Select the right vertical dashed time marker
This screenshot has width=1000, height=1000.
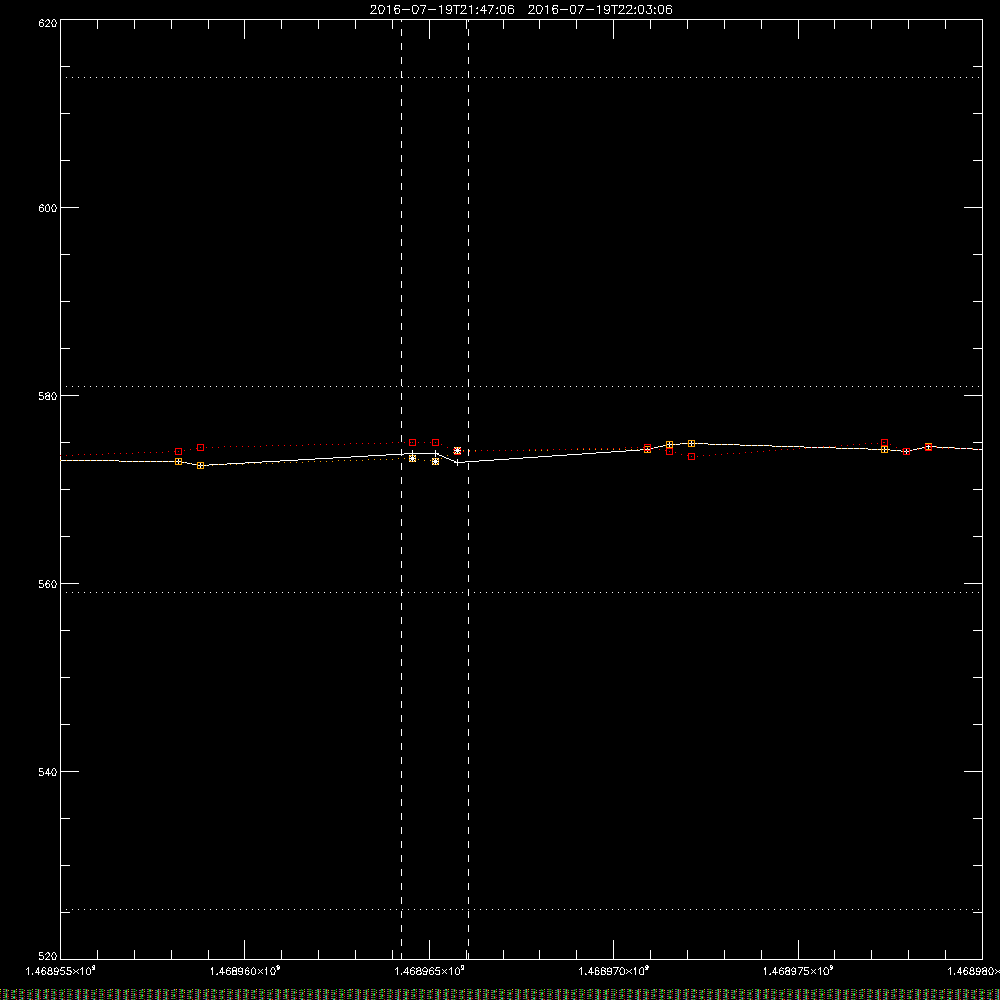pyautogui.click(x=469, y=489)
